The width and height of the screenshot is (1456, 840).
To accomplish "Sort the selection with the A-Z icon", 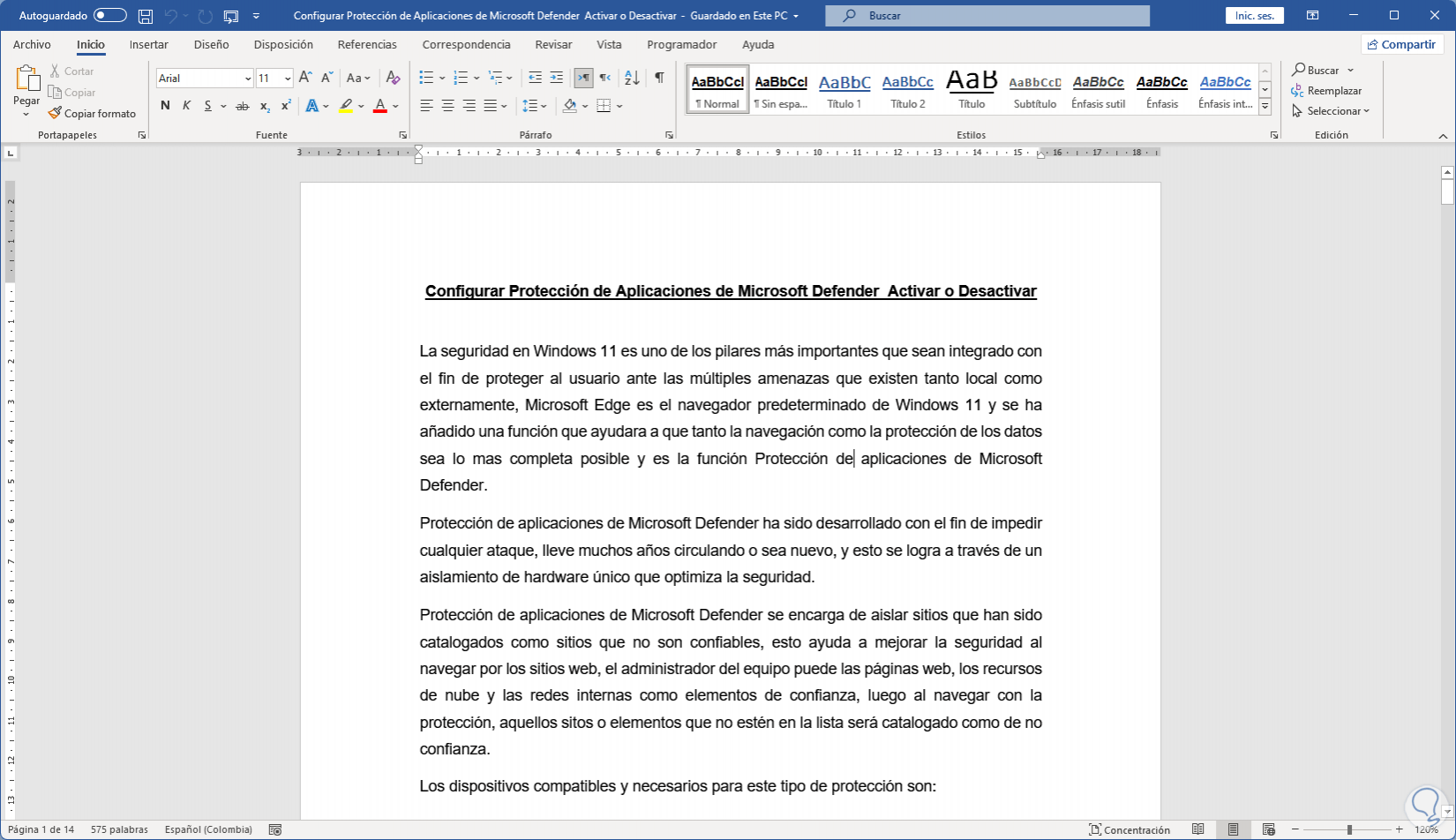I will (x=632, y=78).
